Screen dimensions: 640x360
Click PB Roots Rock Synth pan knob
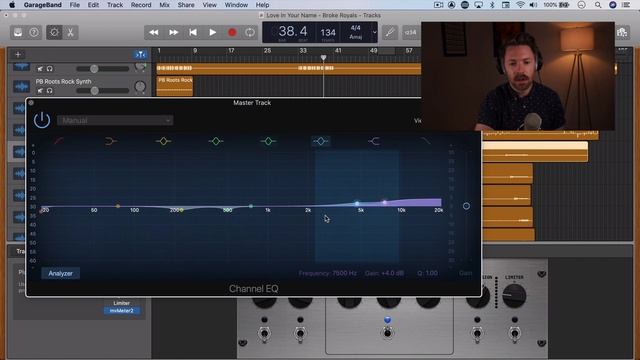140,87
